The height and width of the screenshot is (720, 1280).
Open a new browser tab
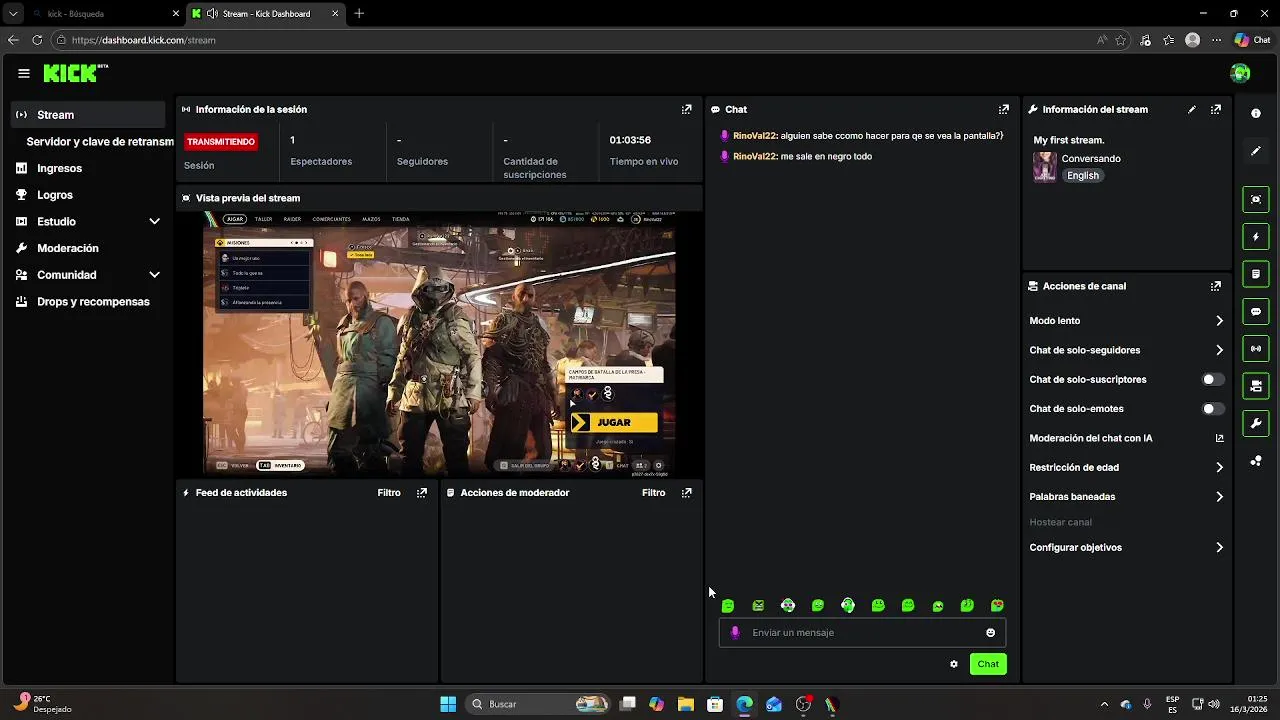(359, 14)
